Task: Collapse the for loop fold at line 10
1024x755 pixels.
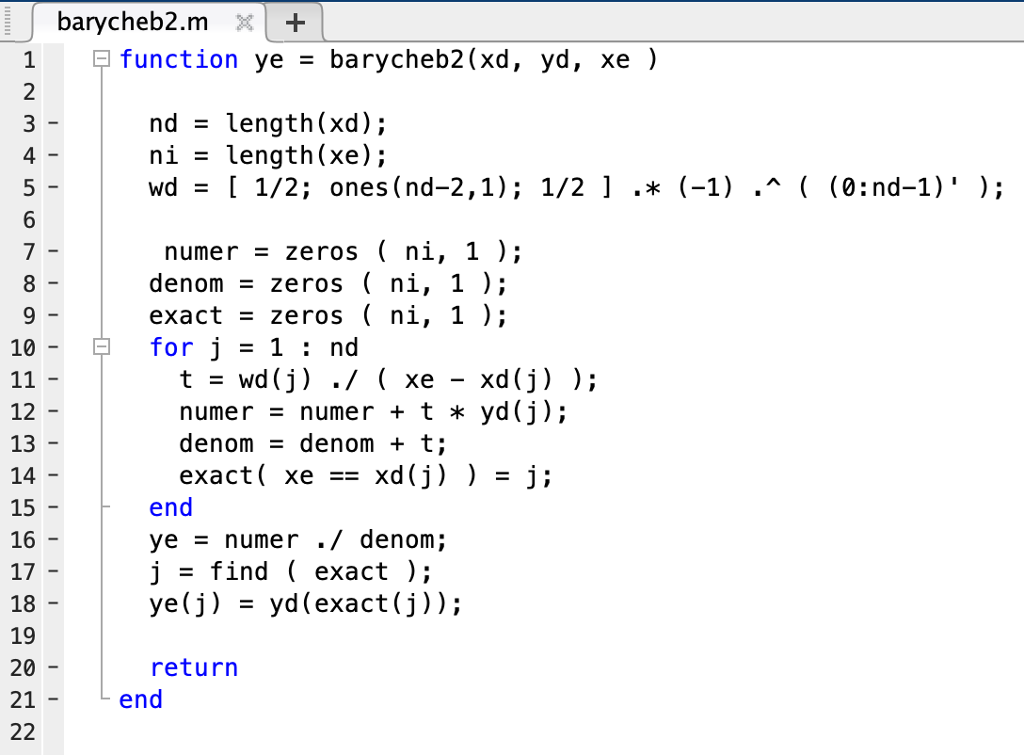Action: (100, 347)
